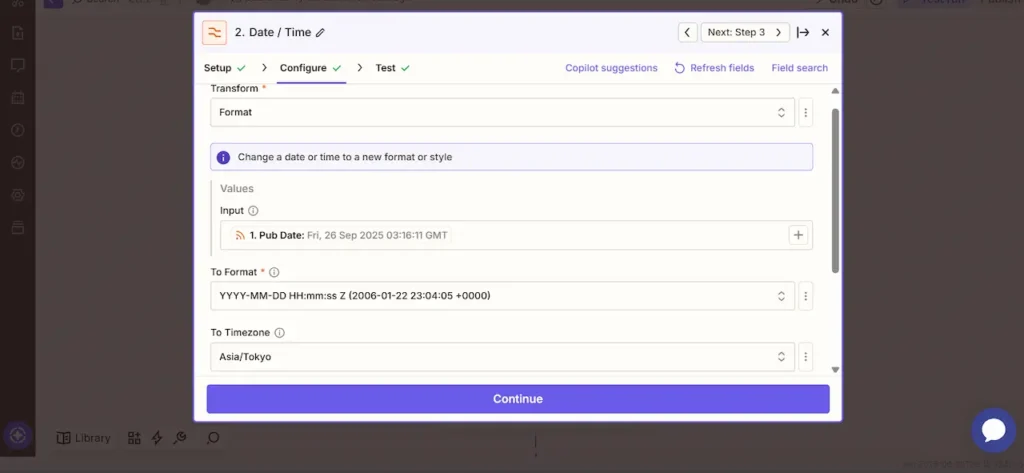Click the pencil icon to rename step
Image resolution: width=1024 pixels, height=473 pixels.
pos(320,33)
